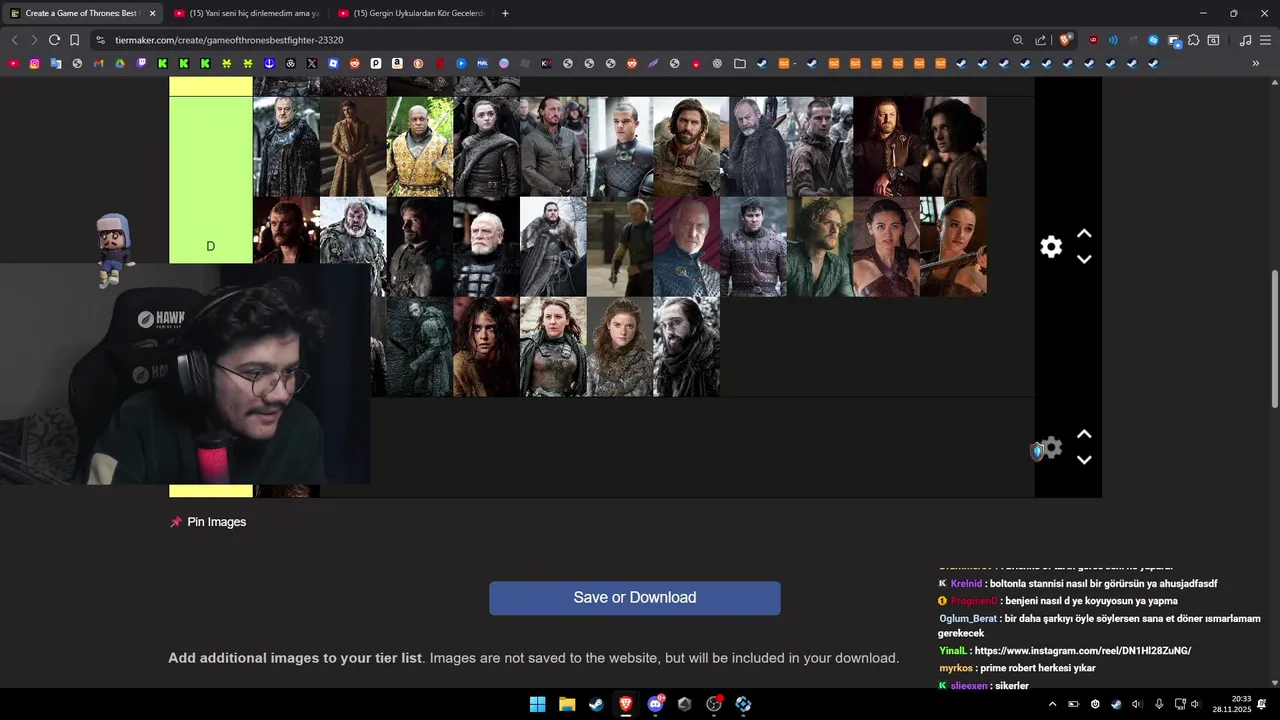Select the Tywin Lannister character image in D tier
This screenshot has width=1280, height=720.
(x=687, y=247)
